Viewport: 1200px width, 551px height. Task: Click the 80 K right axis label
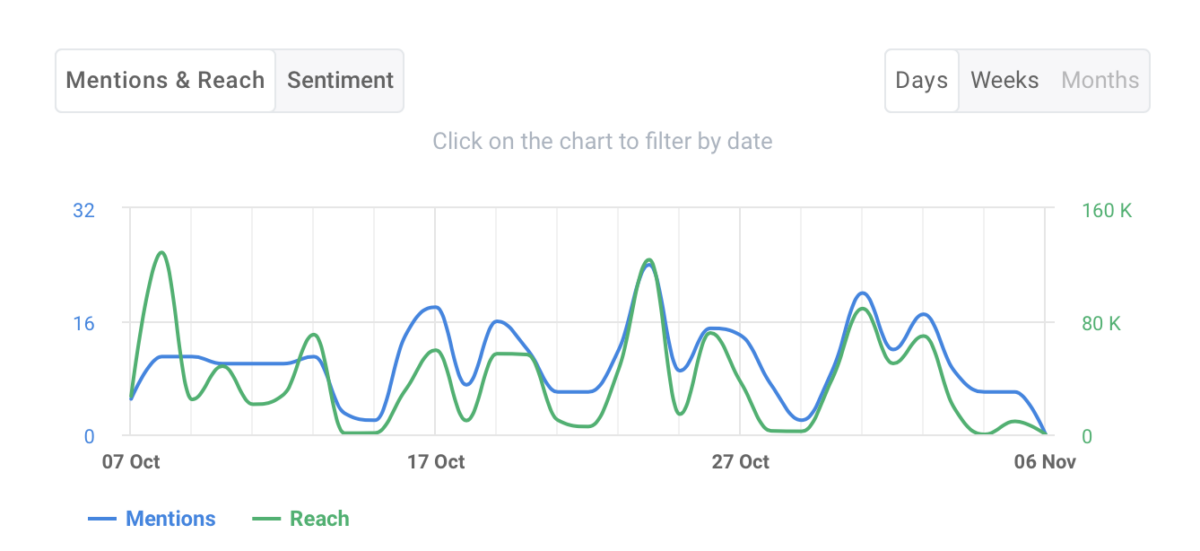click(x=1102, y=324)
